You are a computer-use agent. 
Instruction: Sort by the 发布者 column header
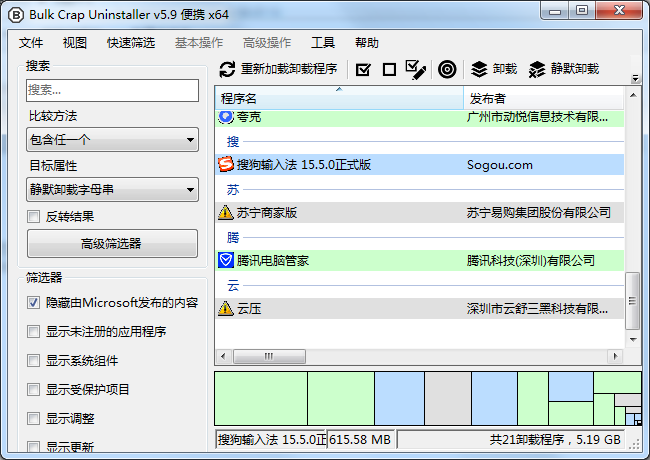(x=543, y=98)
